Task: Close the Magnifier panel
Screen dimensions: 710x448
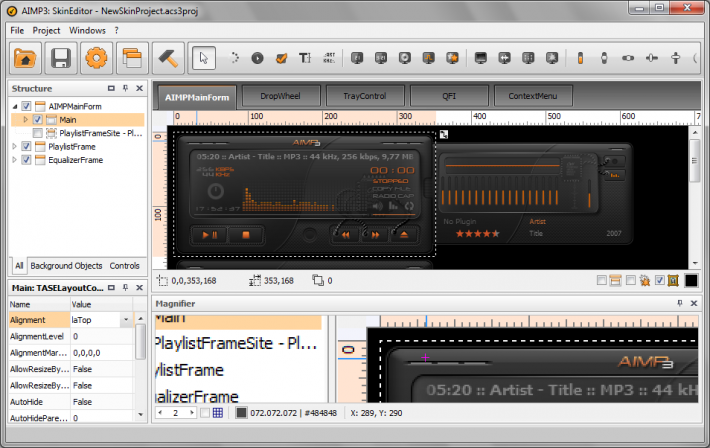Action: tap(694, 303)
